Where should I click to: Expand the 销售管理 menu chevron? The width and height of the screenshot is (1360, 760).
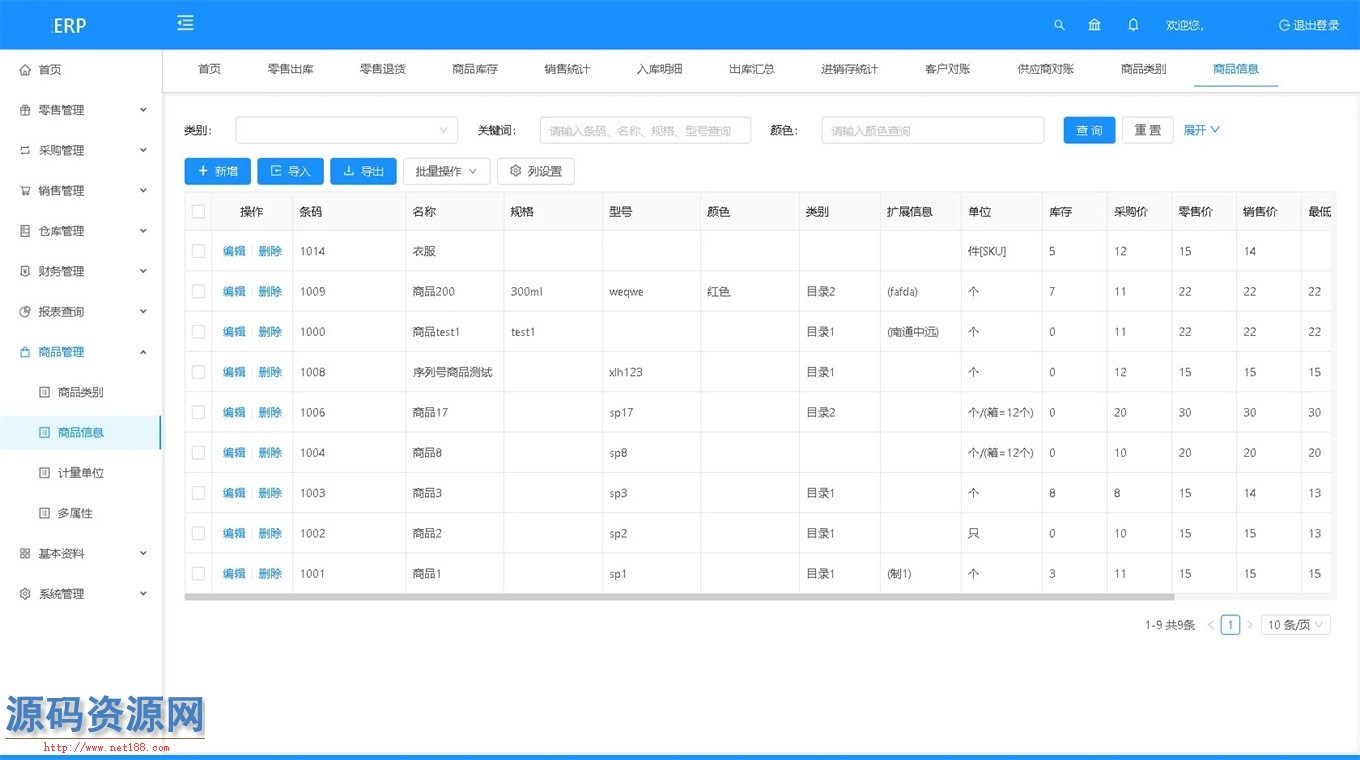click(x=143, y=190)
